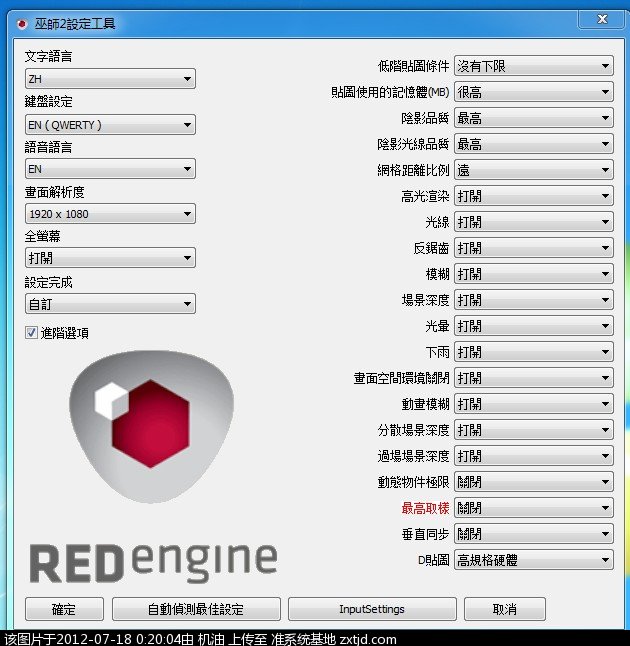This screenshot has width=630, height=646.
Task: Open the 高光渲染 dropdown
Action: [x=534, y=196]
